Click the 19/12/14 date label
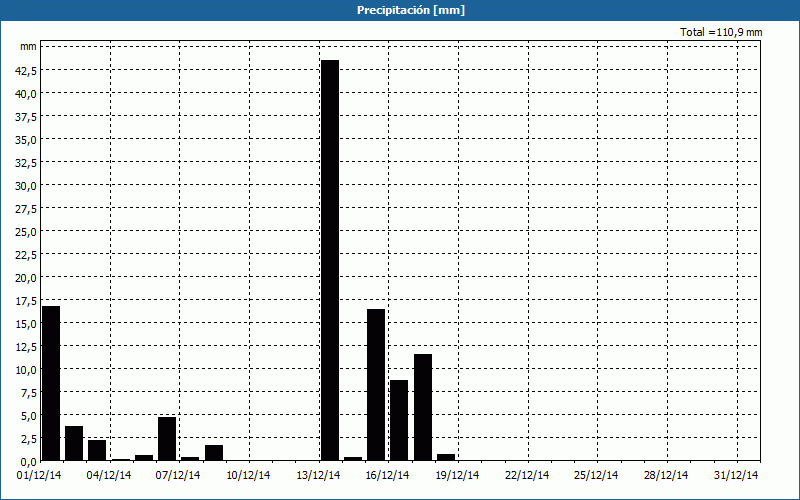The height and width of the screenshot is (500, 800). (457, 475)
